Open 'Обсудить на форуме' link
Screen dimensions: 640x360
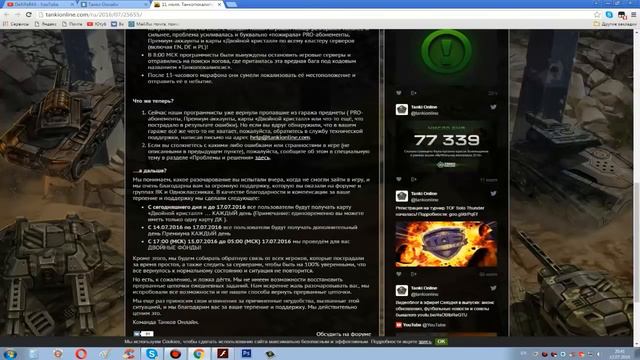343,334
